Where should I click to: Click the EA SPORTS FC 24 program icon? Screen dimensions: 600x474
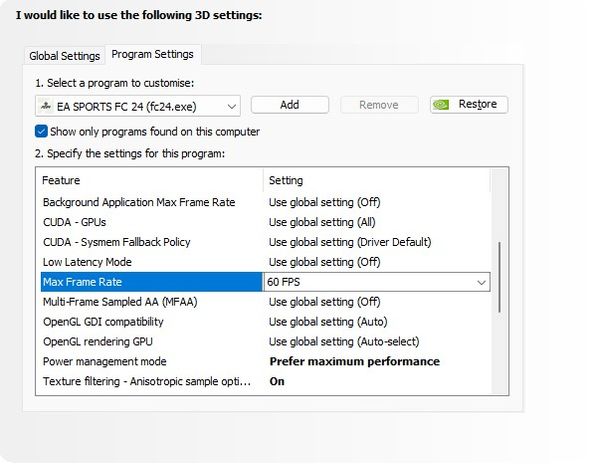(x=44, y=105)
